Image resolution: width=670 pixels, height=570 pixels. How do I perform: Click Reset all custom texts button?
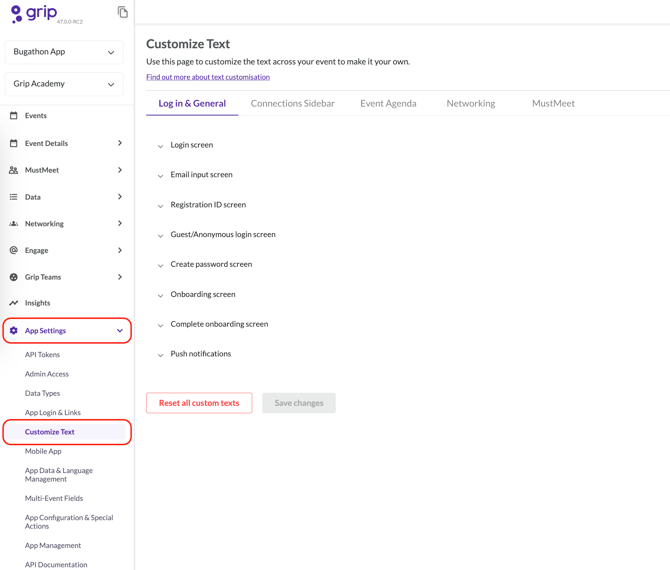(x=199, y=403)
